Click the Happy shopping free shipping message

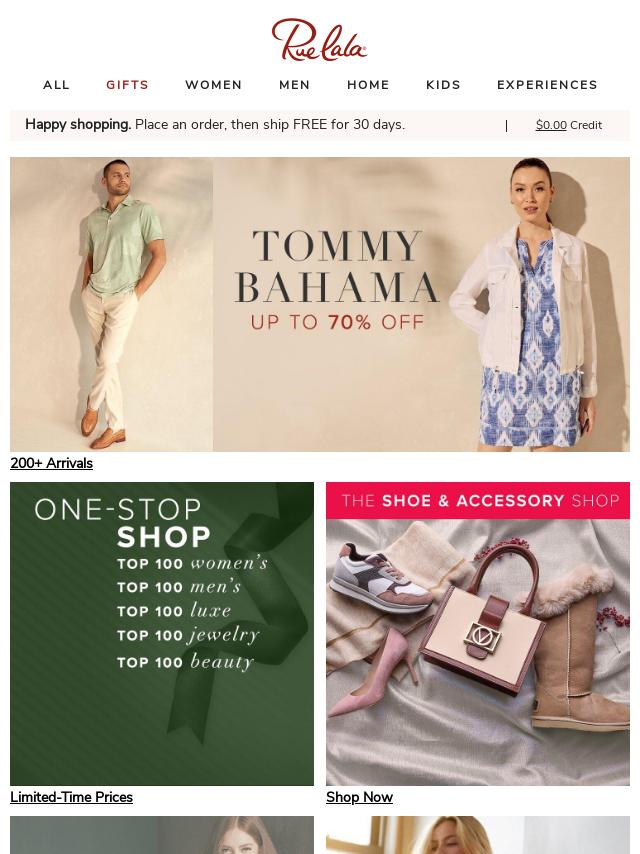[215, 125]
